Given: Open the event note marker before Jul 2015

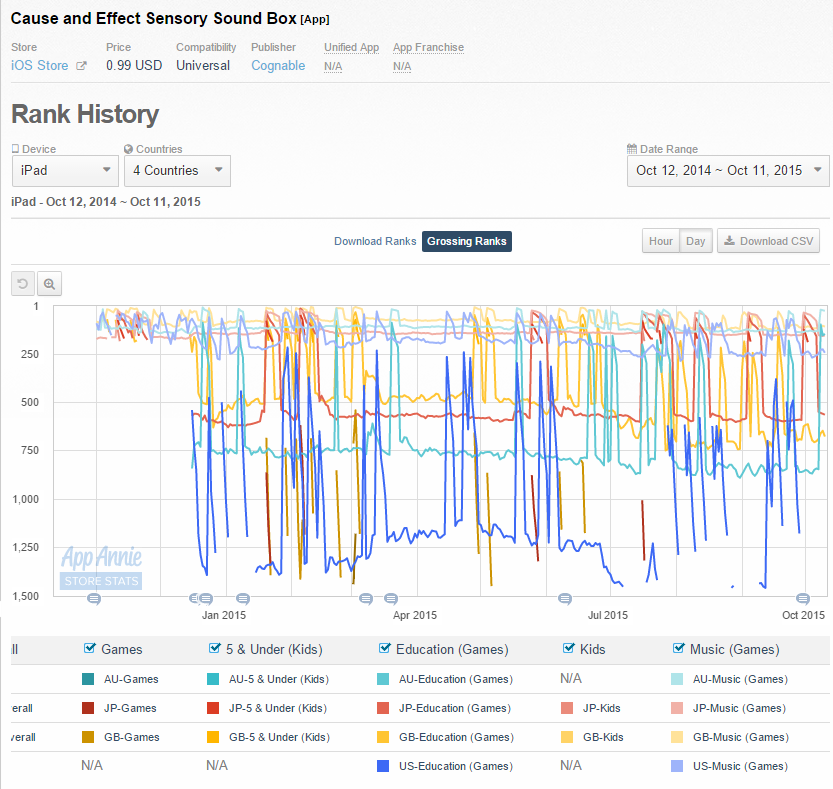Looking at the screenshot, I should pyautogui.click(x=565, y=599).
